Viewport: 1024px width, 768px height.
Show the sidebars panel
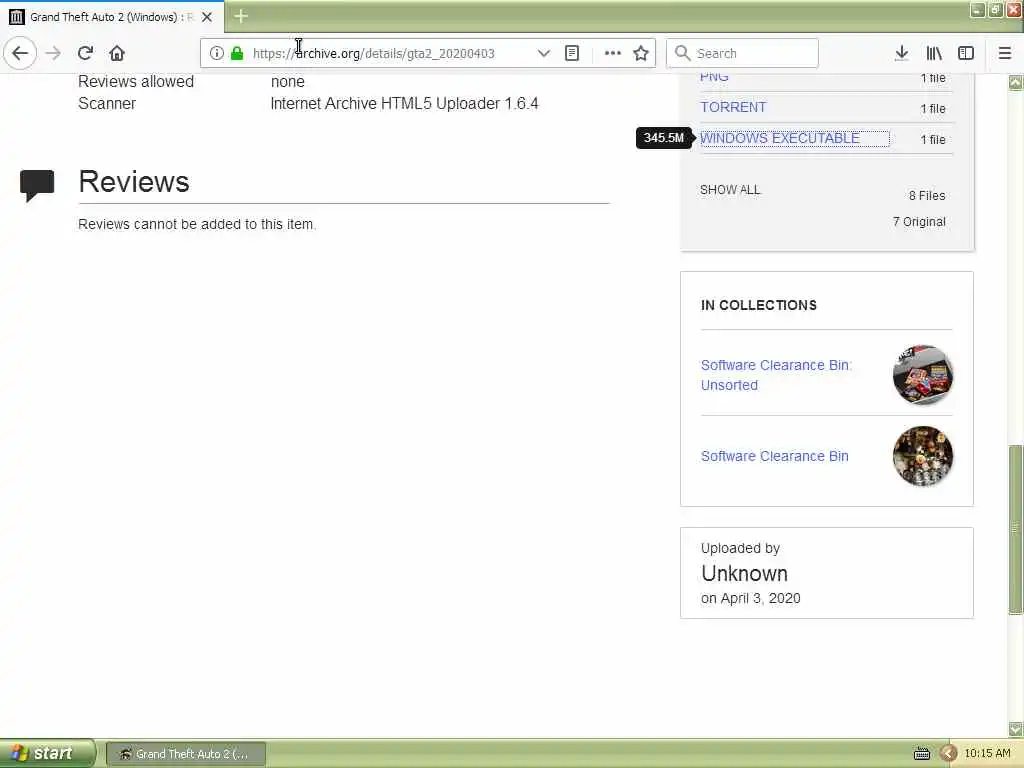[x=966, y=53]
